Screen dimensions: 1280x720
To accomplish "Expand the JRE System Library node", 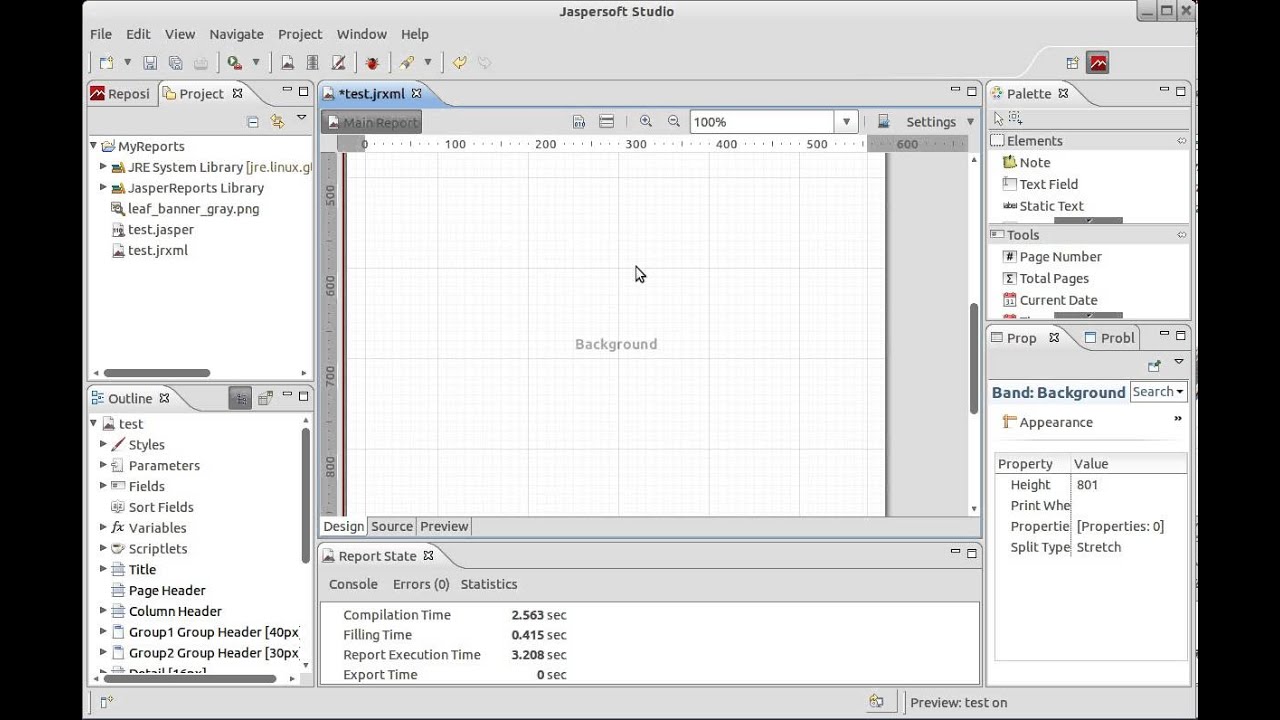I will pyautogui.click(x=103, y=167).
